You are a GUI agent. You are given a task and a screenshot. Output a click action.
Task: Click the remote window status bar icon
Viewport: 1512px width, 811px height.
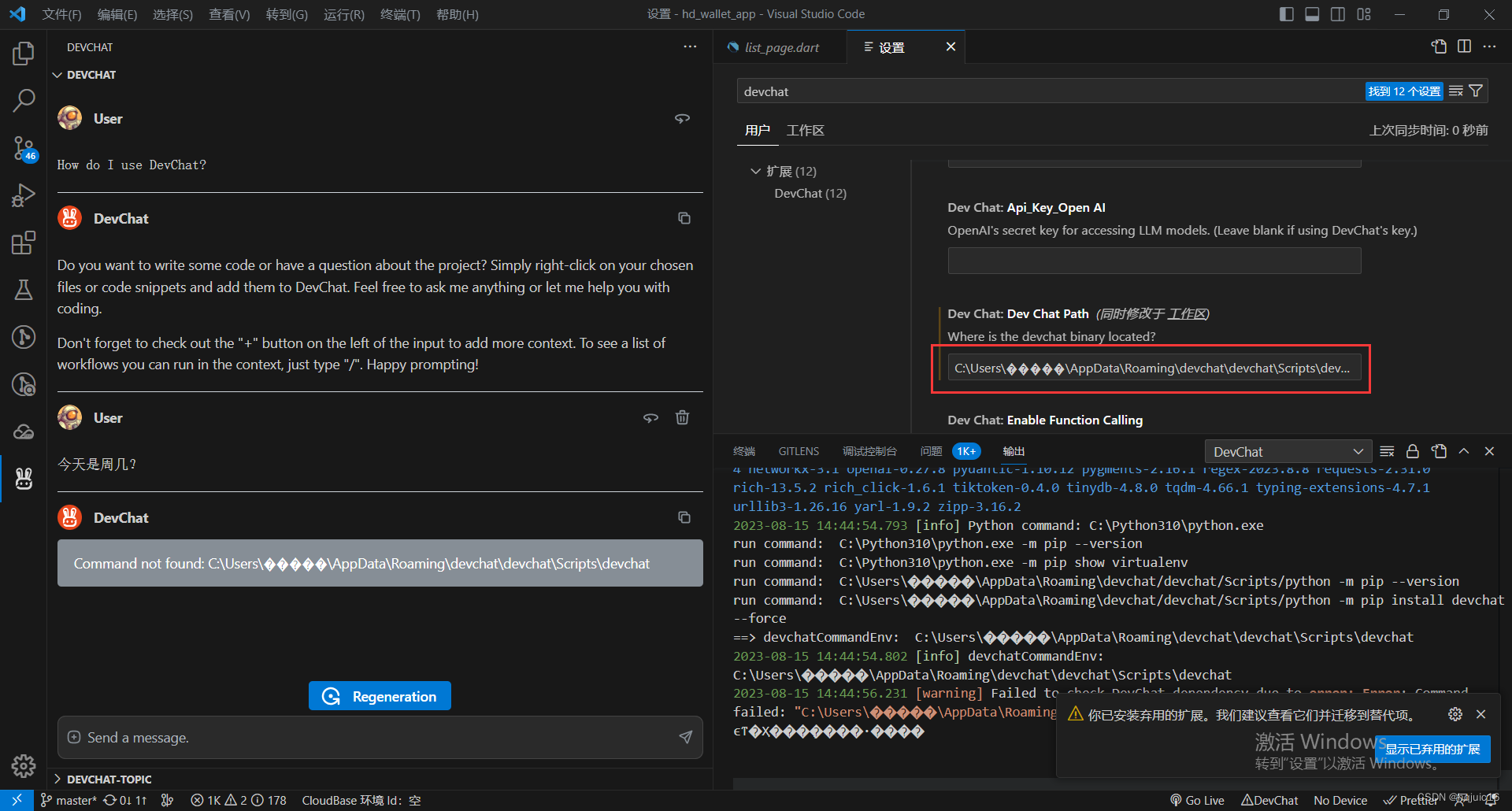tap(17, 800)
